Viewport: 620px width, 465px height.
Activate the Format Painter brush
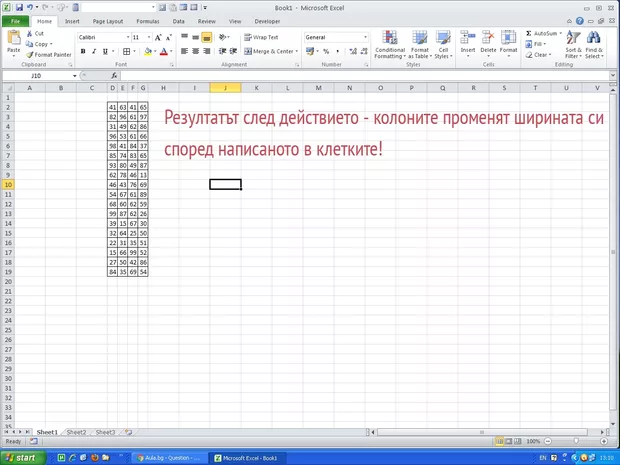pos(30,55)
